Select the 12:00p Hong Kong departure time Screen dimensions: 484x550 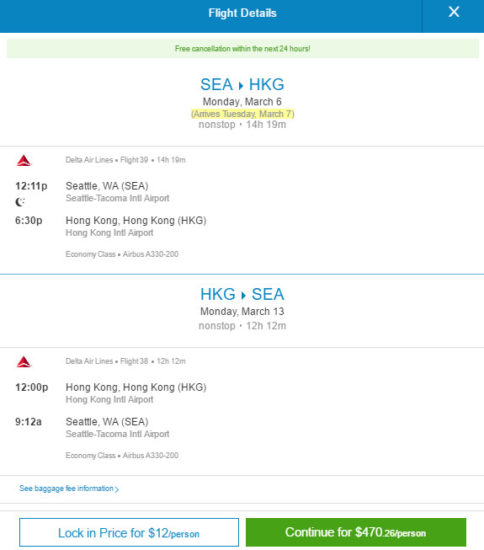coord(32,387)
